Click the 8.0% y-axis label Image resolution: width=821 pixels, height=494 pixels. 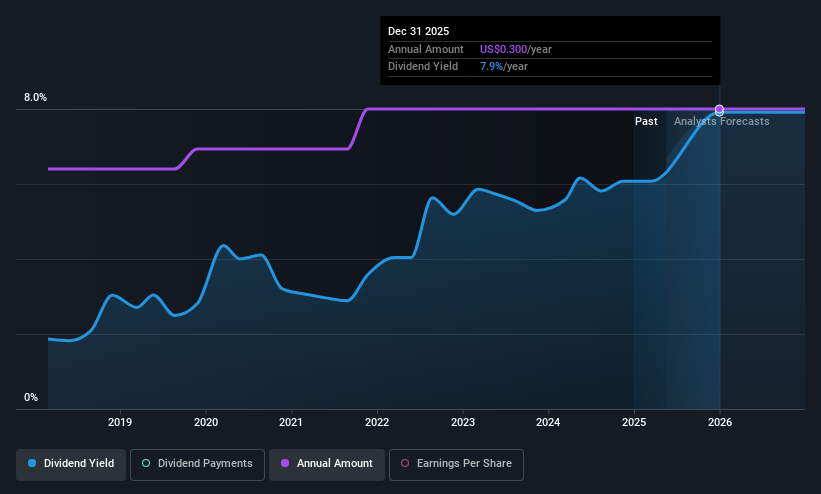click(x=35, y=97)
